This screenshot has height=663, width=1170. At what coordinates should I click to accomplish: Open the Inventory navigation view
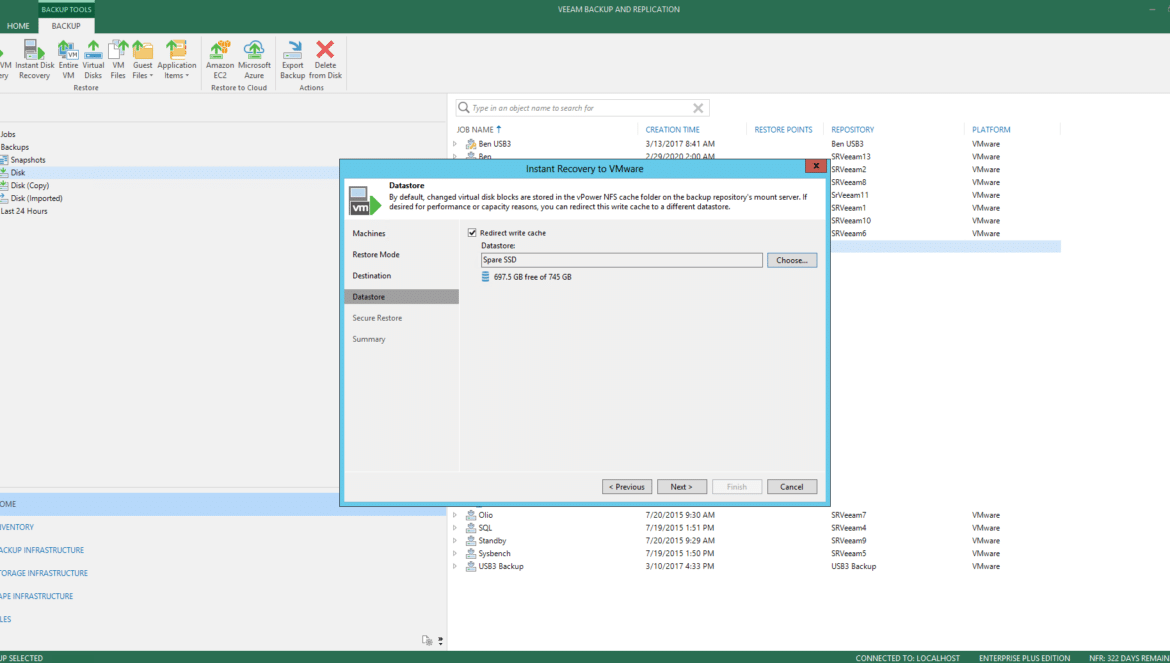(x=17, y=527)
